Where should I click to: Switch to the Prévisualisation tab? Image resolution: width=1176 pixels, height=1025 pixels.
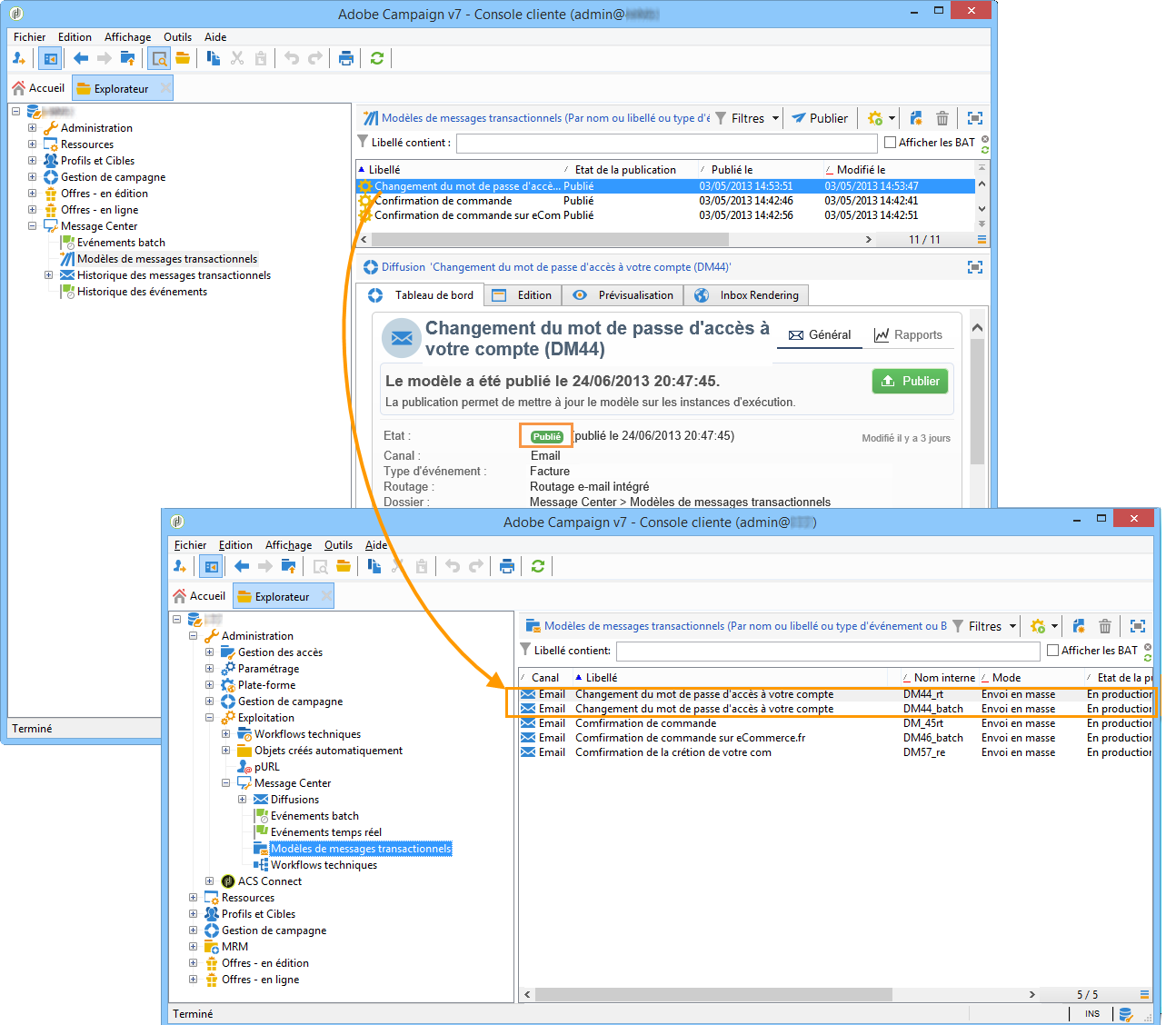[x=623, y=295]
